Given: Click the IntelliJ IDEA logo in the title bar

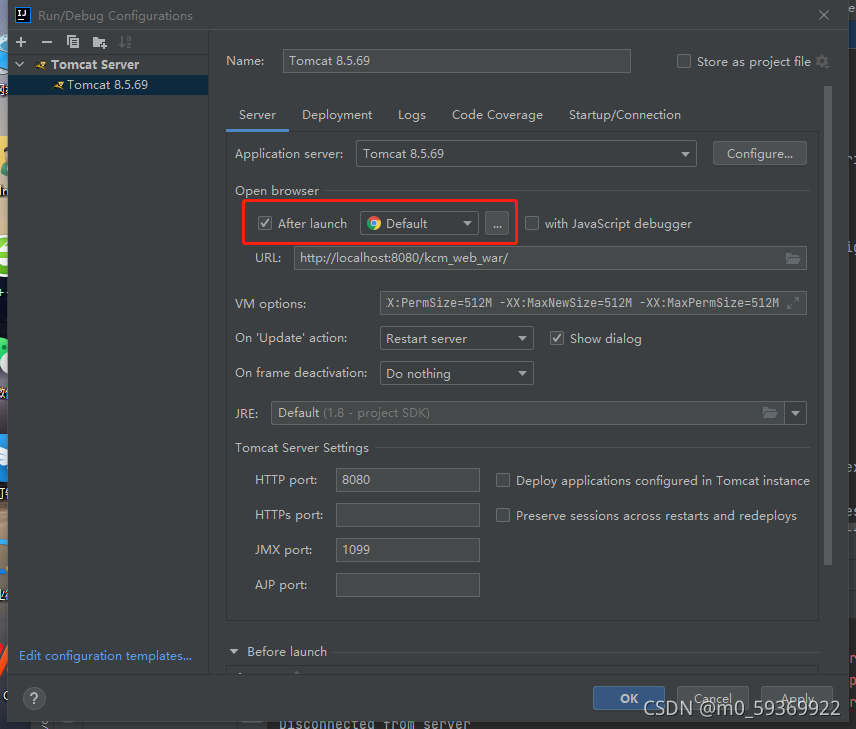Looking at the screenshot, I should 23,15.
